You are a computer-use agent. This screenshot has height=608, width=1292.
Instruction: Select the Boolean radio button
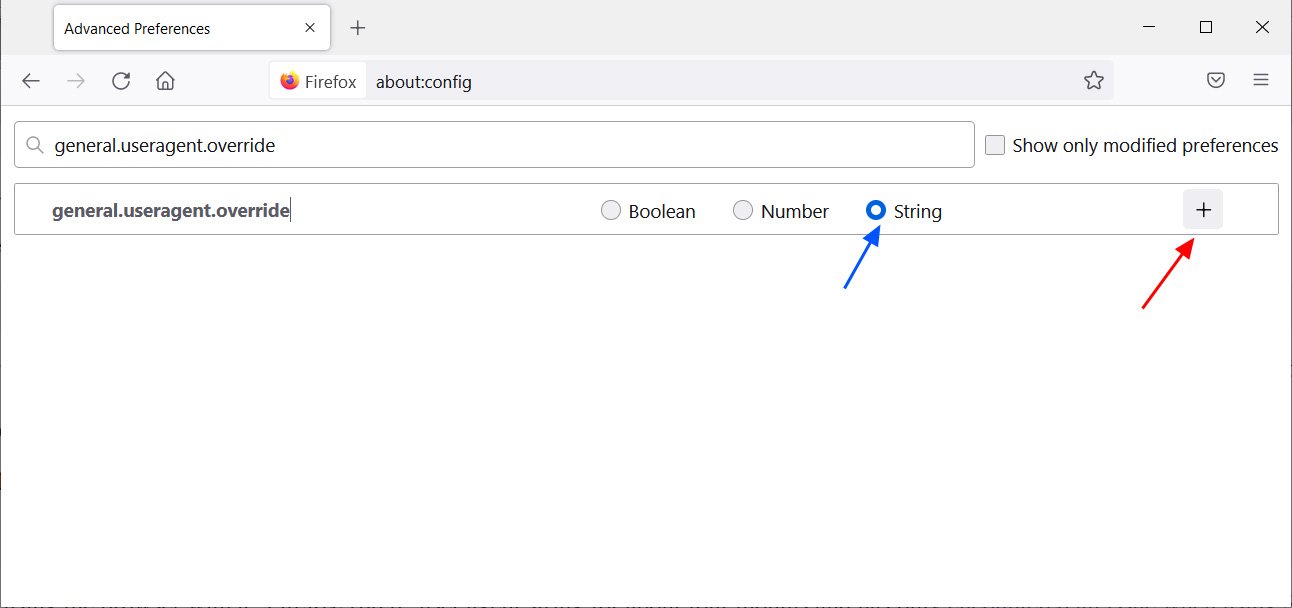coord(611,210)
